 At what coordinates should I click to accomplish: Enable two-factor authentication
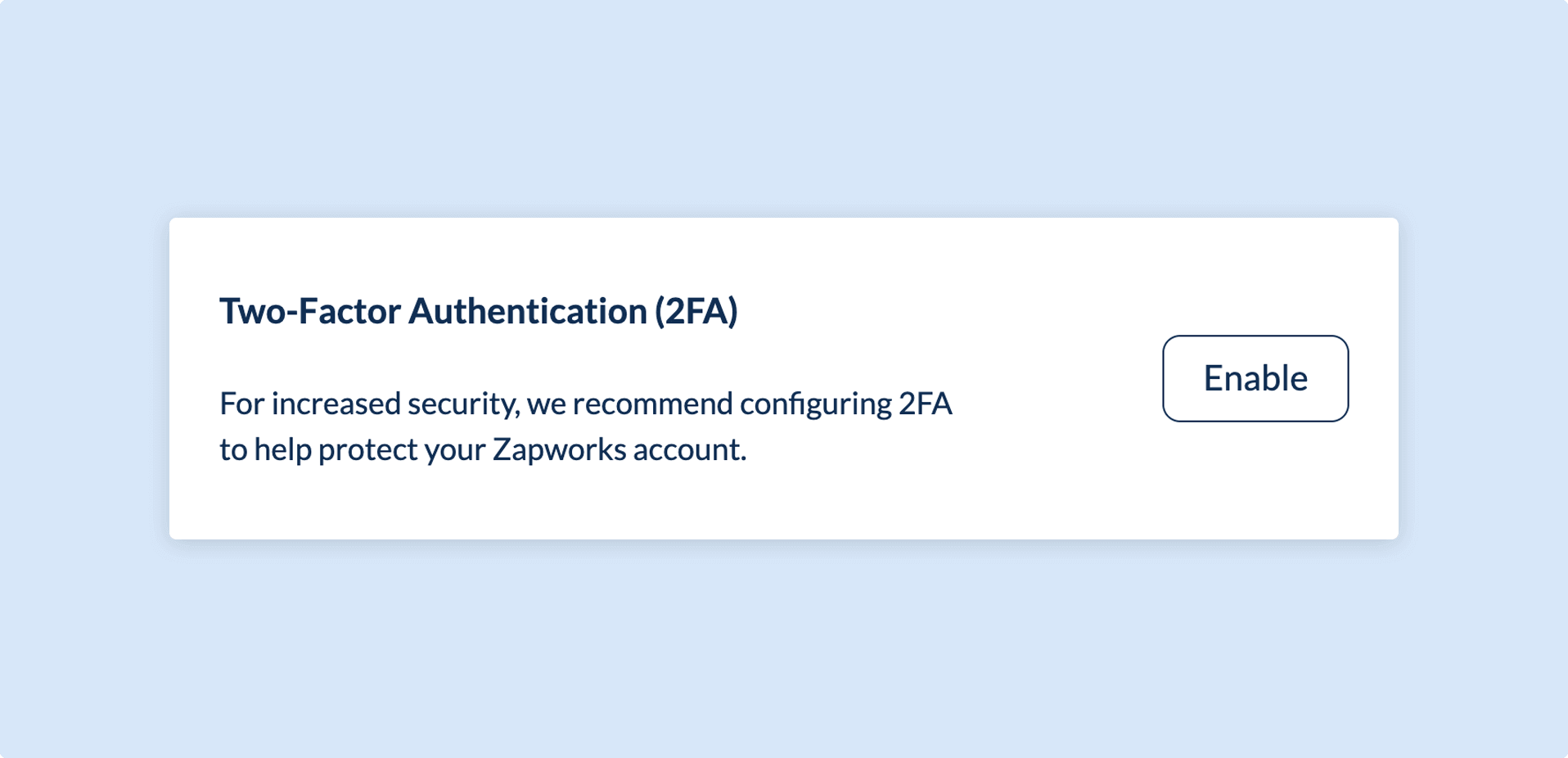click(x=1255, y=378)
